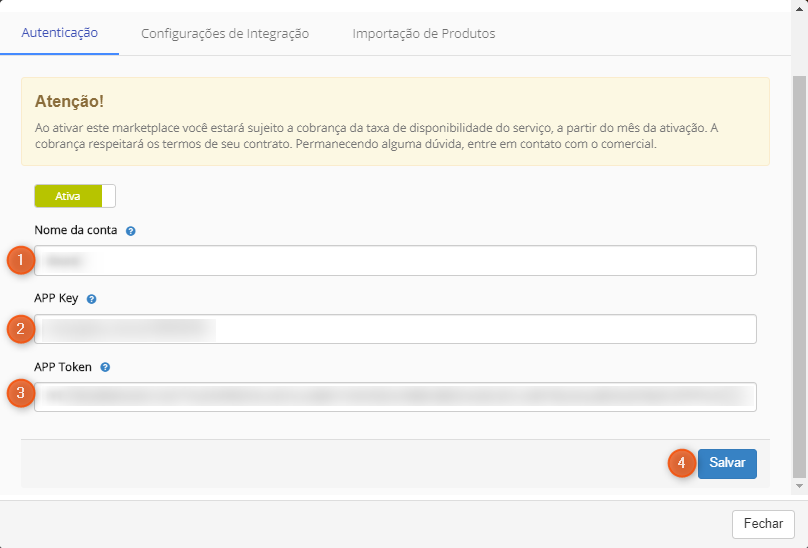Switch to Configurações de Integração tab
This screenshot has width=808, height=548.
pyautogui.click(x=225, y=34)
